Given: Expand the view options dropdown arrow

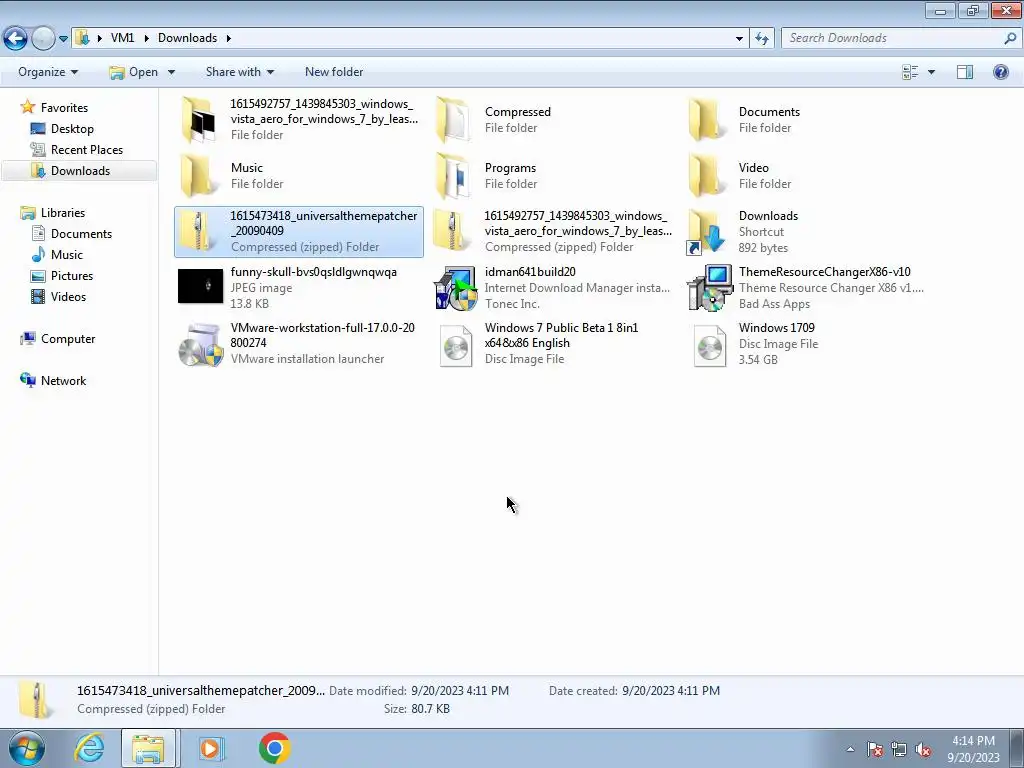Looking at the screenshot, I should tap(931, 72).
